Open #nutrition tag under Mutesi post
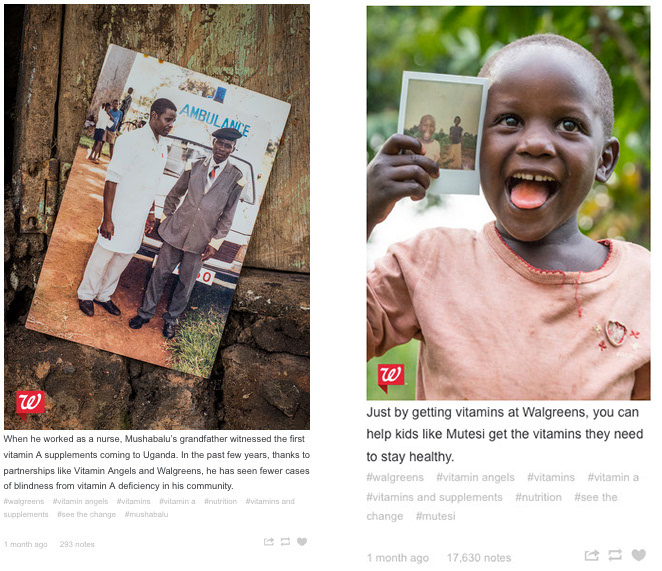 538,497
